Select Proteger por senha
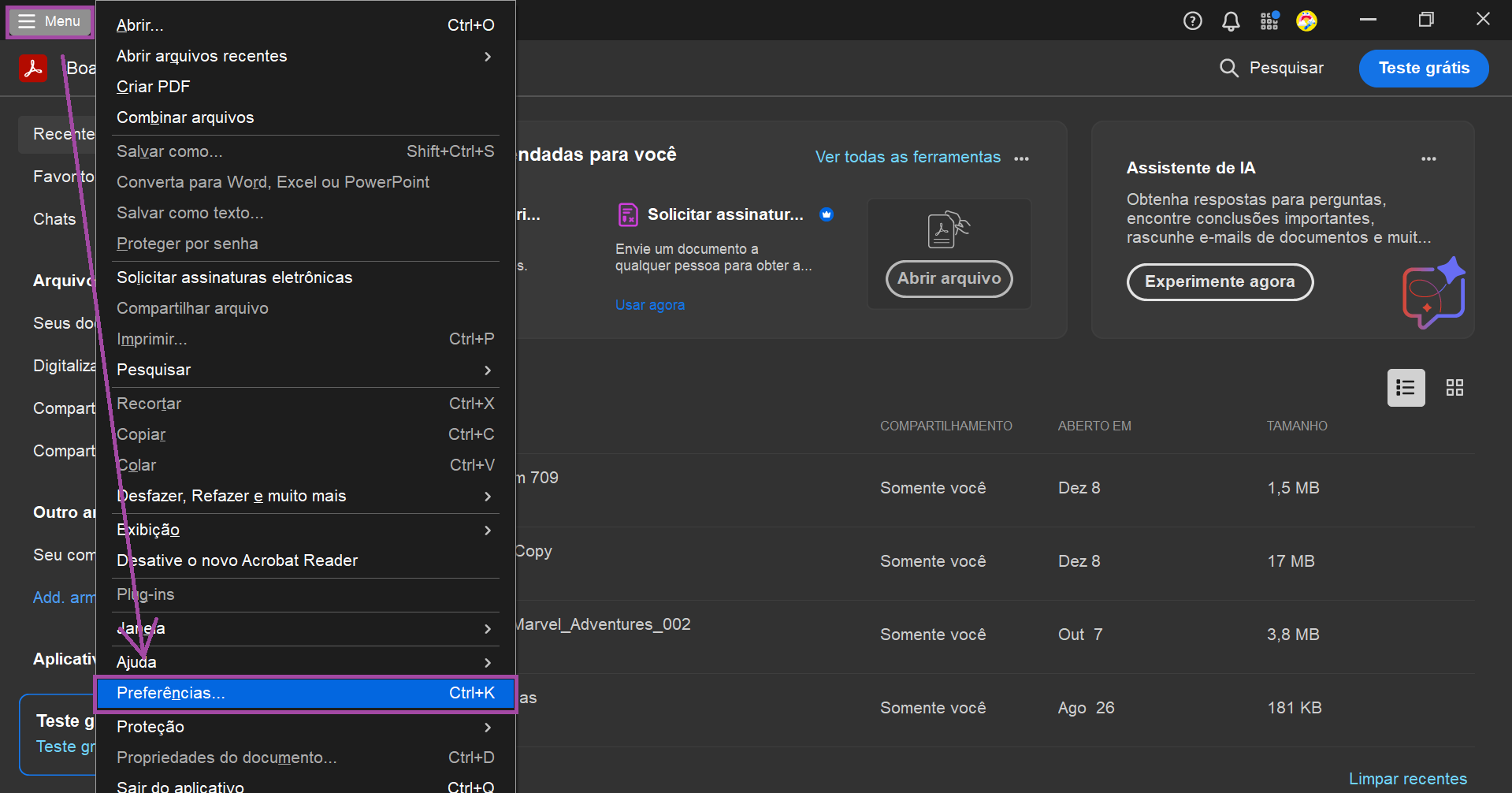 tap(306, 244)
